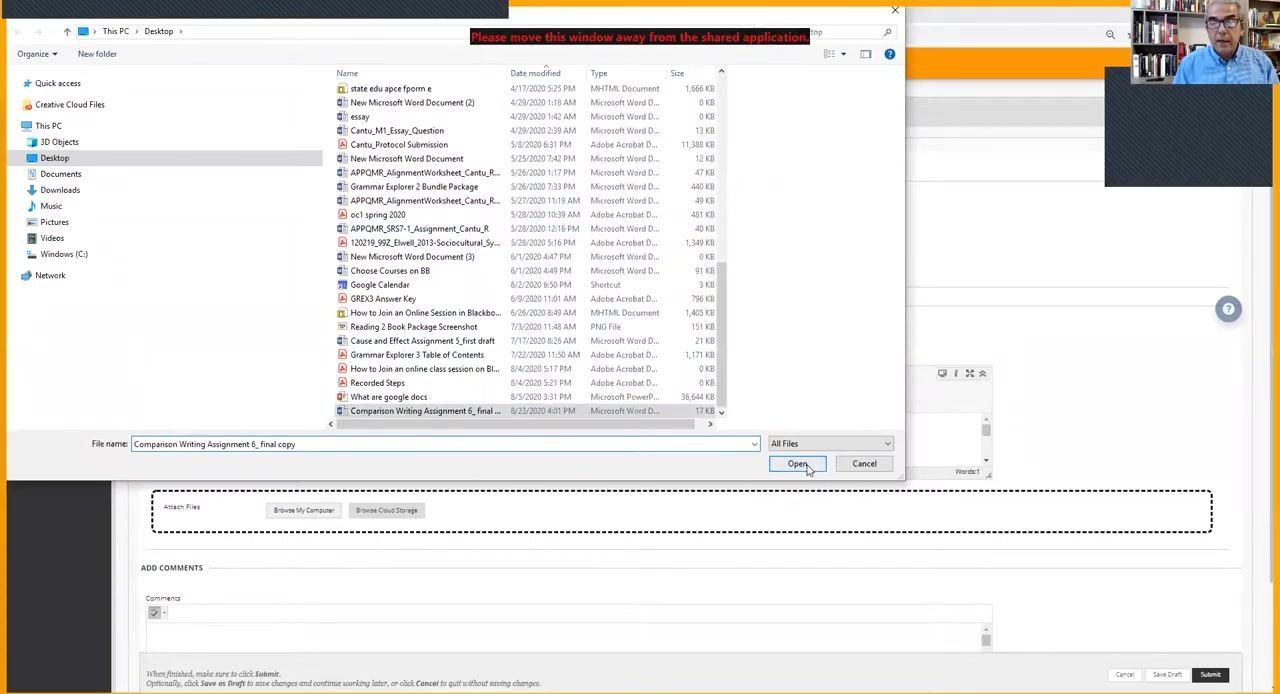The width and height of the screenshot is (1280, 694).
Task: Click the PNG icon beside Reading 2 Book Package Screenshot
Action: (x=343, y=327)
